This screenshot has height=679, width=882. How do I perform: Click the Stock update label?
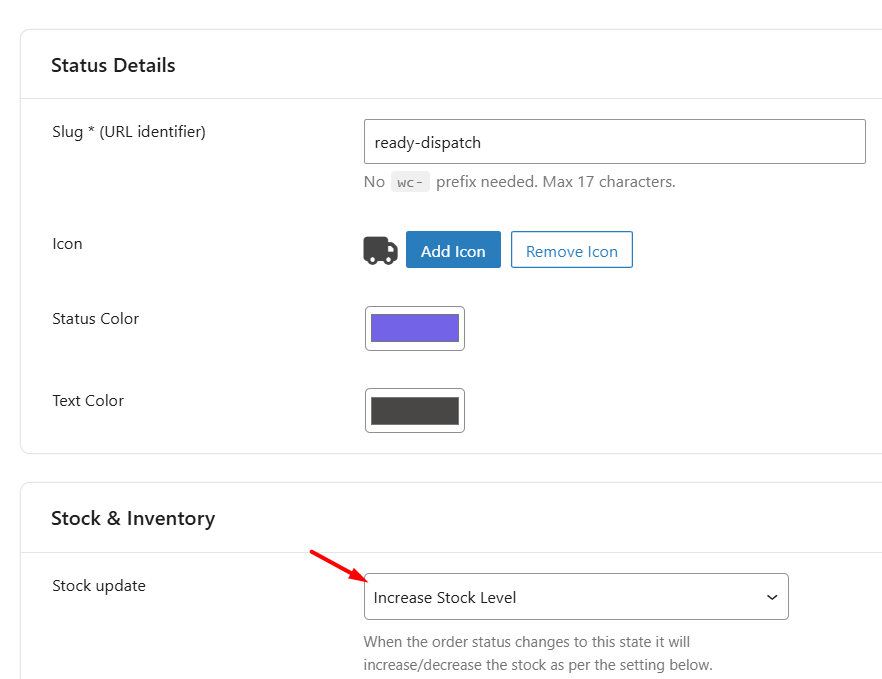(x=99, y=586)
